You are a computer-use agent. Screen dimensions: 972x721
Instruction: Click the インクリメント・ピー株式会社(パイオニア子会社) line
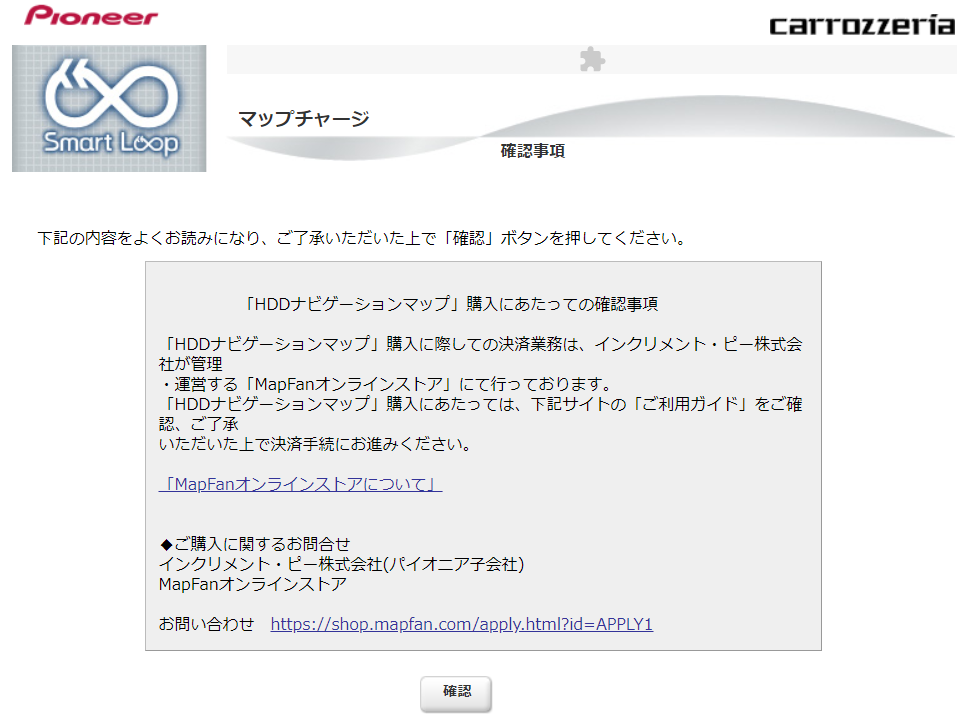click(x=342, y=564)
